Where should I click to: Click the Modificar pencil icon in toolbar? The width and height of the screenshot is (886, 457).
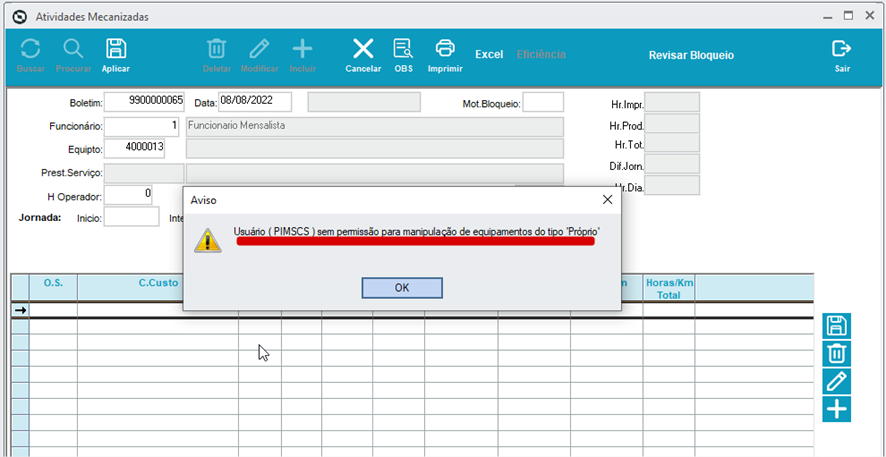pyautogui.click(x=259, y=49)
